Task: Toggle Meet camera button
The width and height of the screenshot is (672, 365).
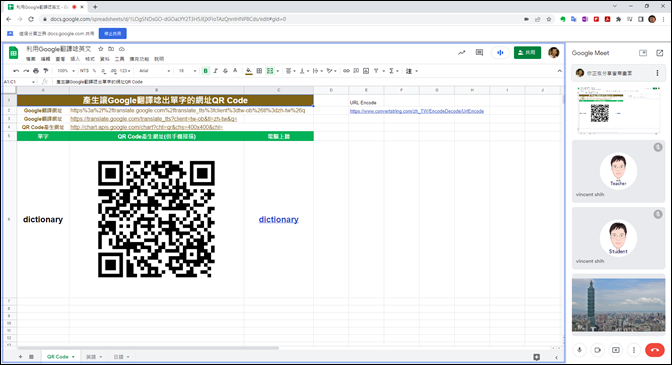Action: (597, 350)
